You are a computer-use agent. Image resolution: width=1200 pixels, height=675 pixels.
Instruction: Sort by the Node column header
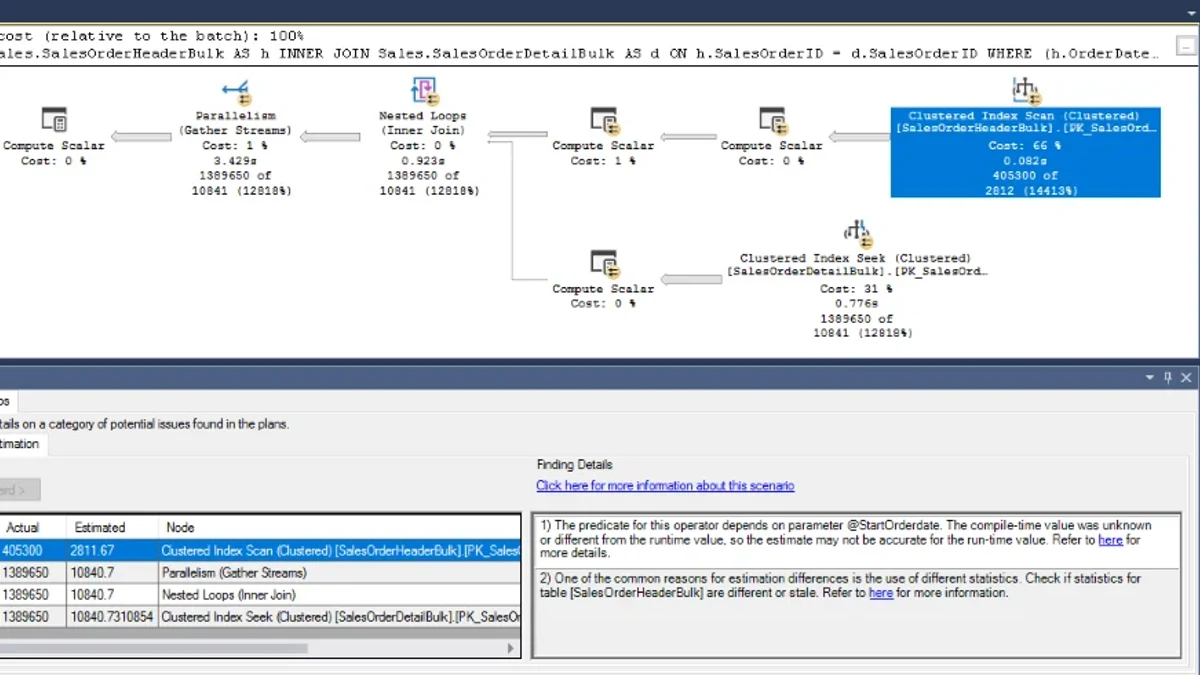tap(338, 527)
